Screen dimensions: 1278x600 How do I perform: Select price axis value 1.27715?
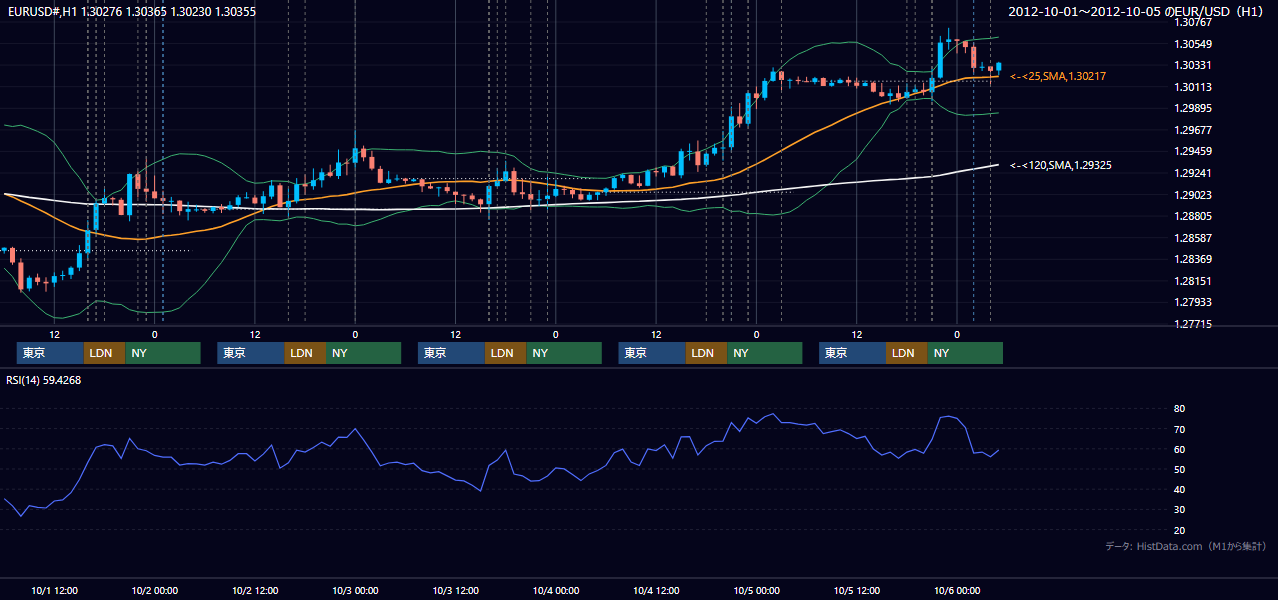point(1193,324)
